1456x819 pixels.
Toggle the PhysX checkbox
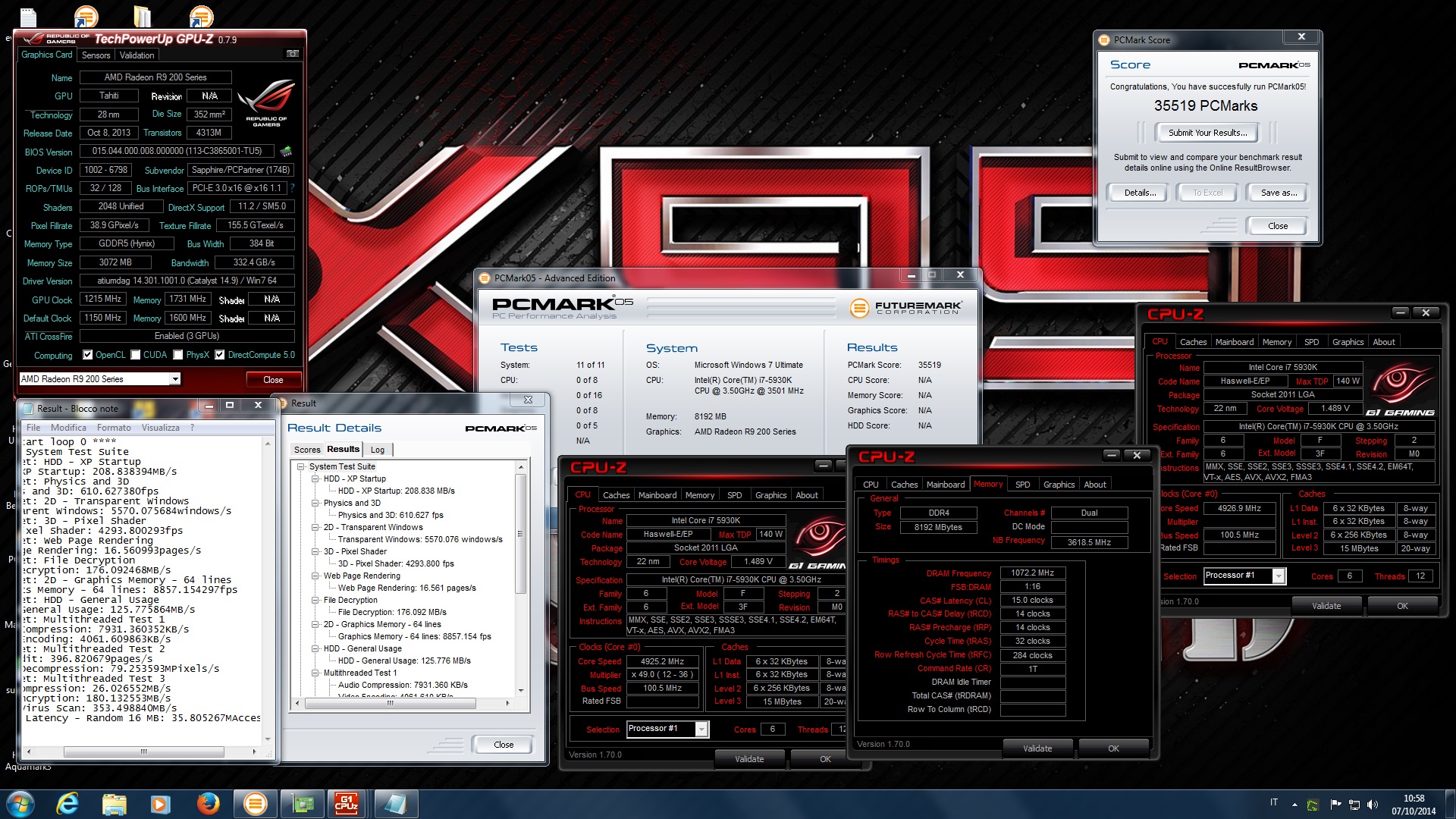(178, 355)
